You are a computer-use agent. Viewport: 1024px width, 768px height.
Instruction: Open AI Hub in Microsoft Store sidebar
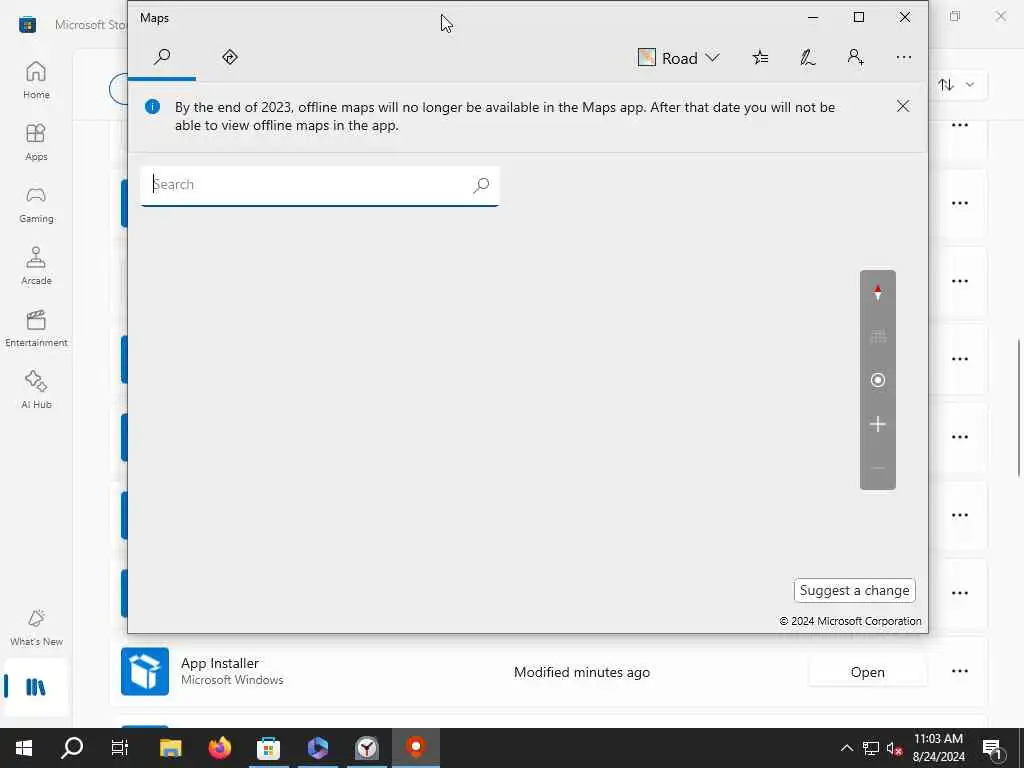click(36, 390)
